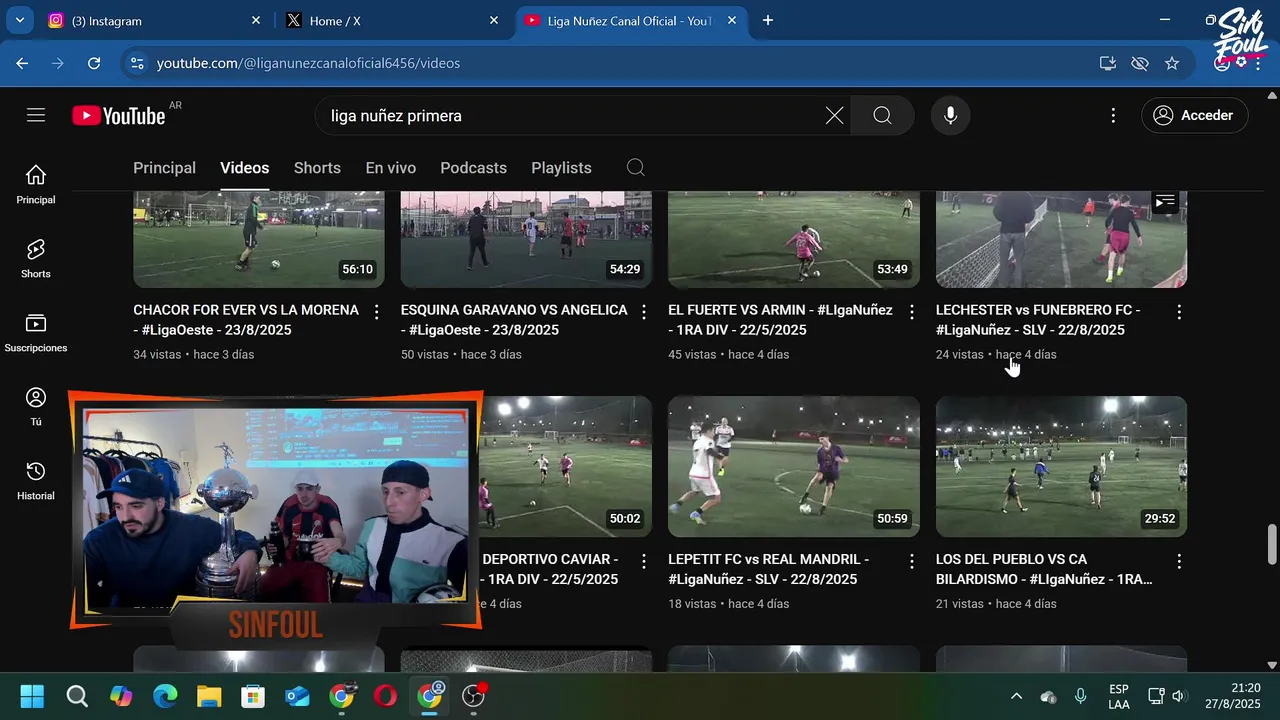1280x720 pixels.
Task: Click the 56:10 CHACOR FOR EVER thumbnail
Action: [259, 239]
